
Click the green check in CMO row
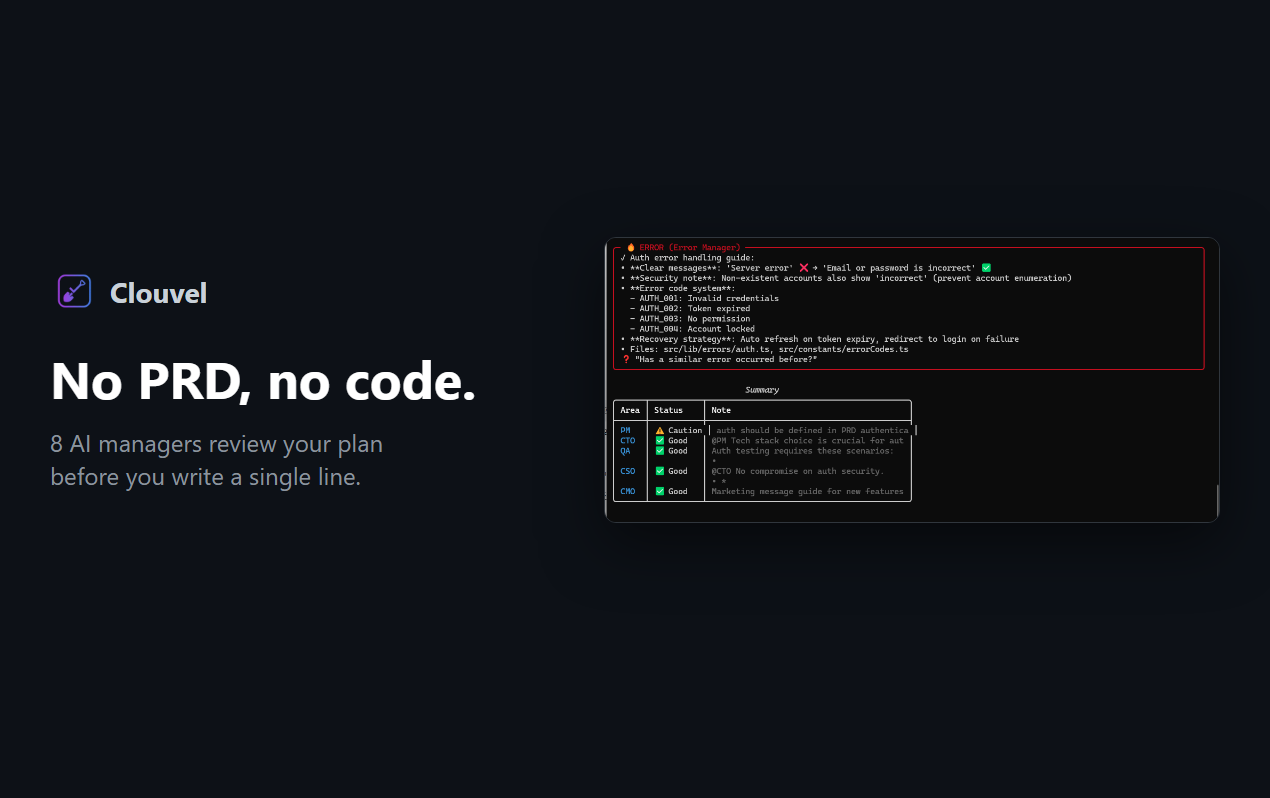pyautogui.click(x=660, y=492)
